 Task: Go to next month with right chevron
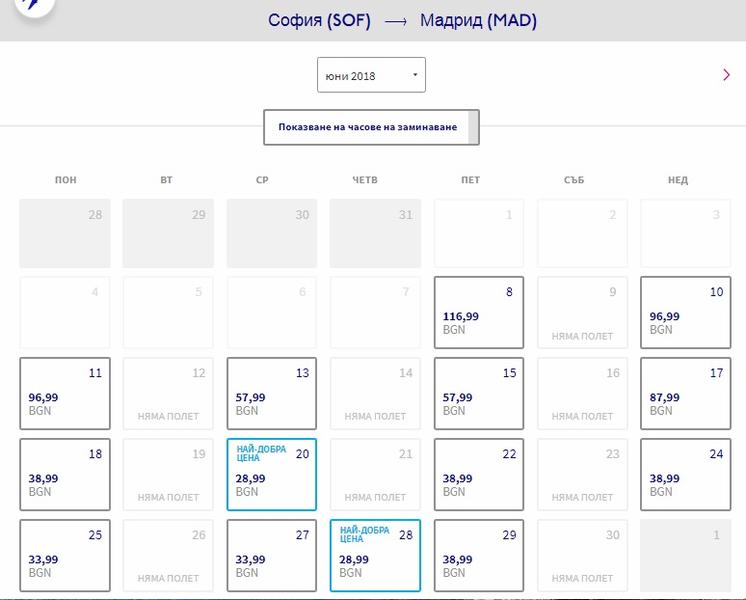click(726, 75)
